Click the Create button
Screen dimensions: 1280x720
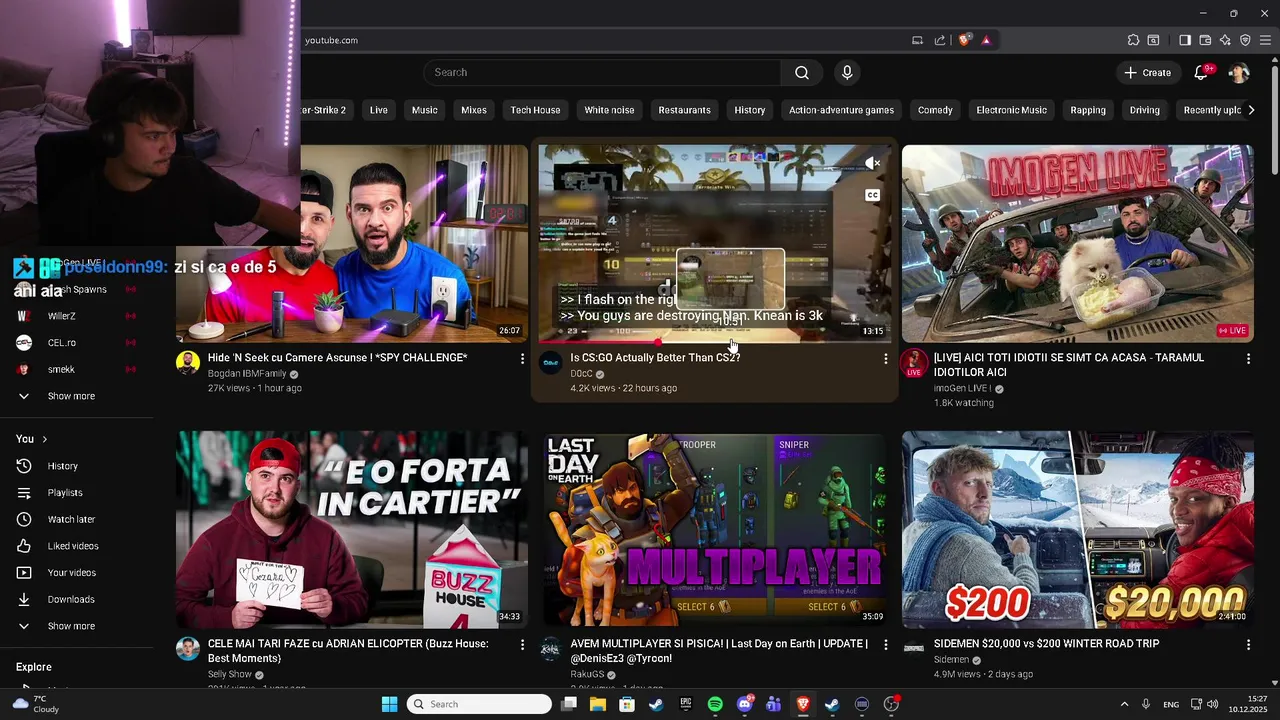(1147, 72)
